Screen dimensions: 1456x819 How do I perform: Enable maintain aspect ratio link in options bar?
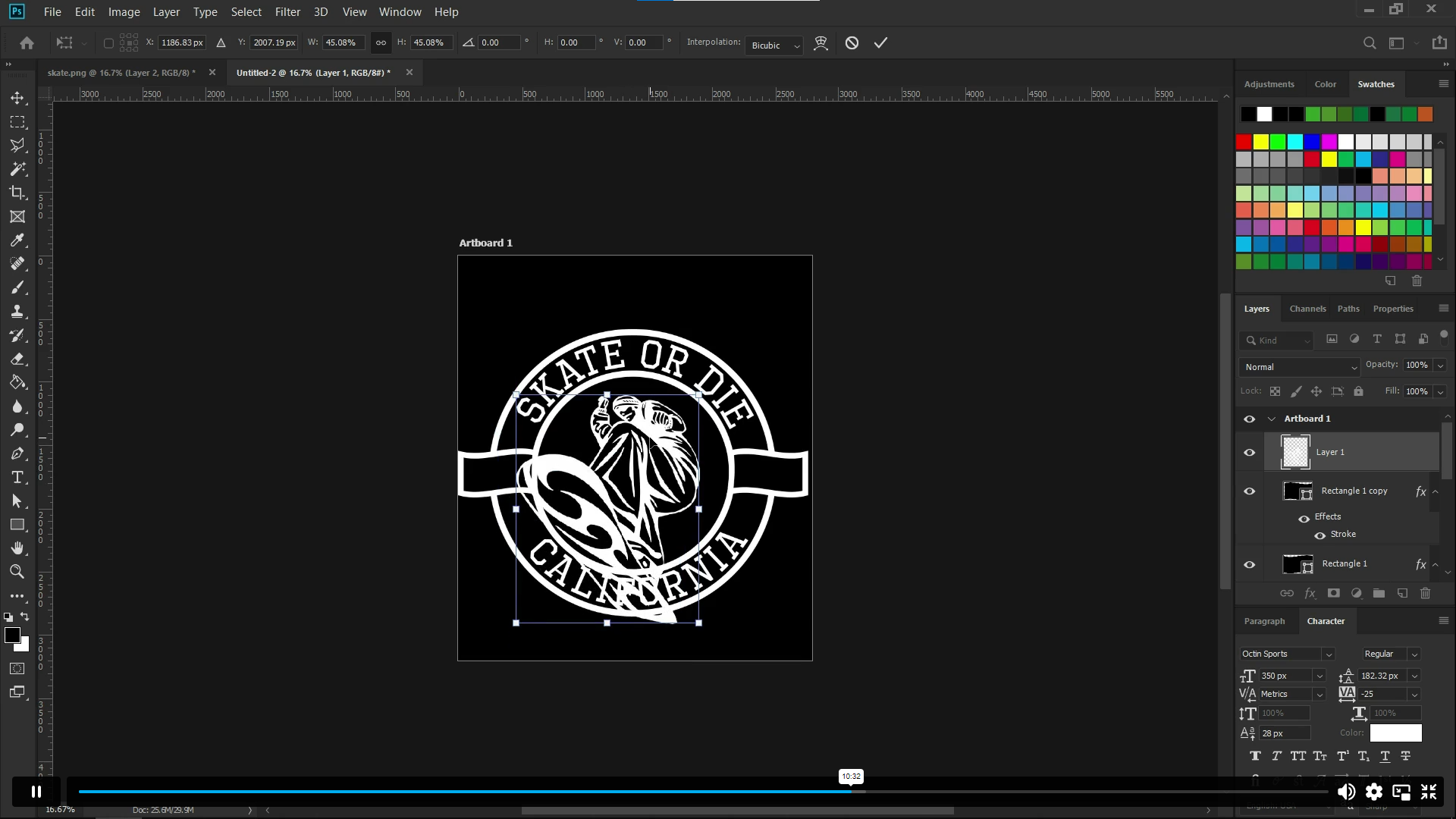coord(380,42)
